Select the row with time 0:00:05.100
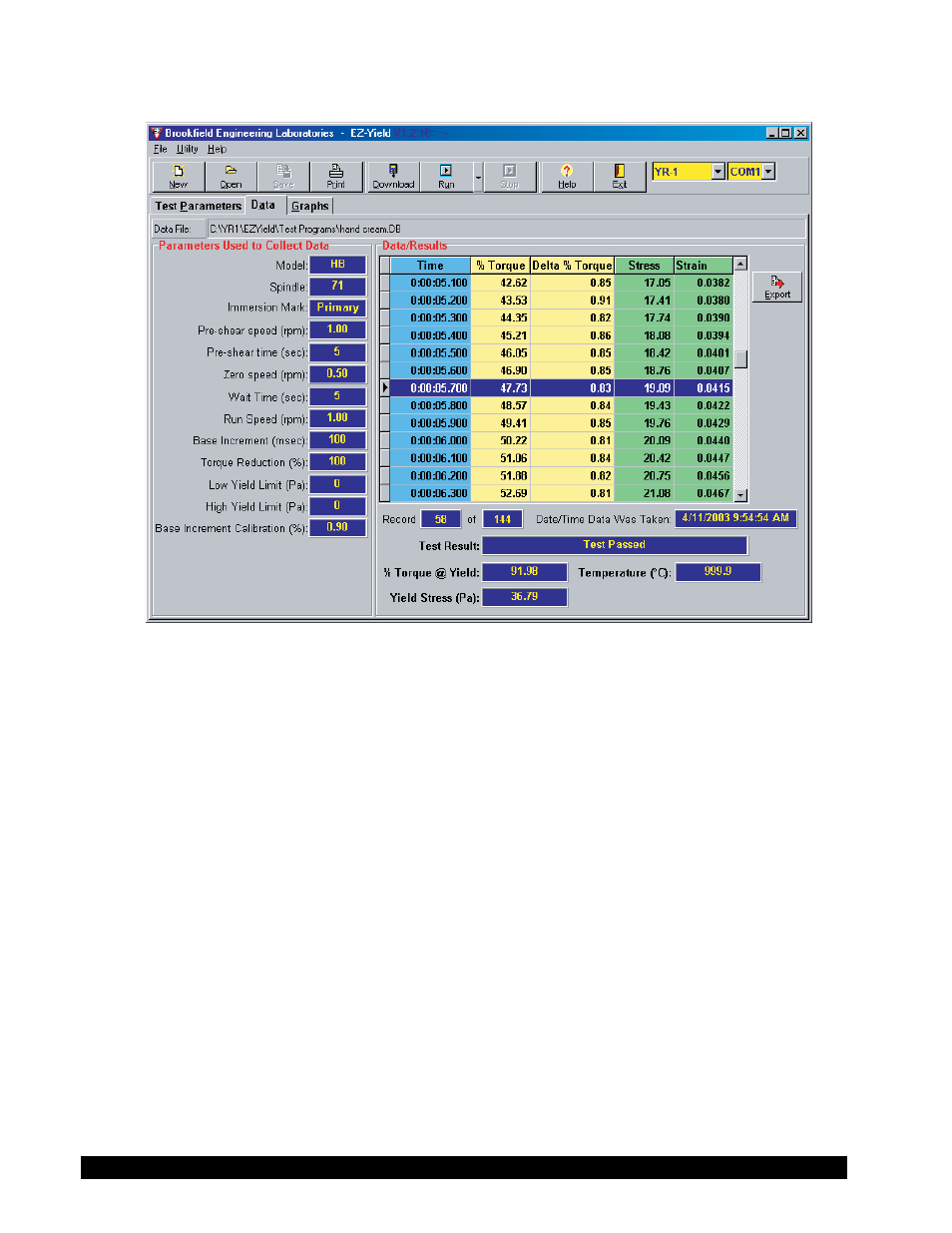Viewport: 952px width, 1233px height. [557, 283]
